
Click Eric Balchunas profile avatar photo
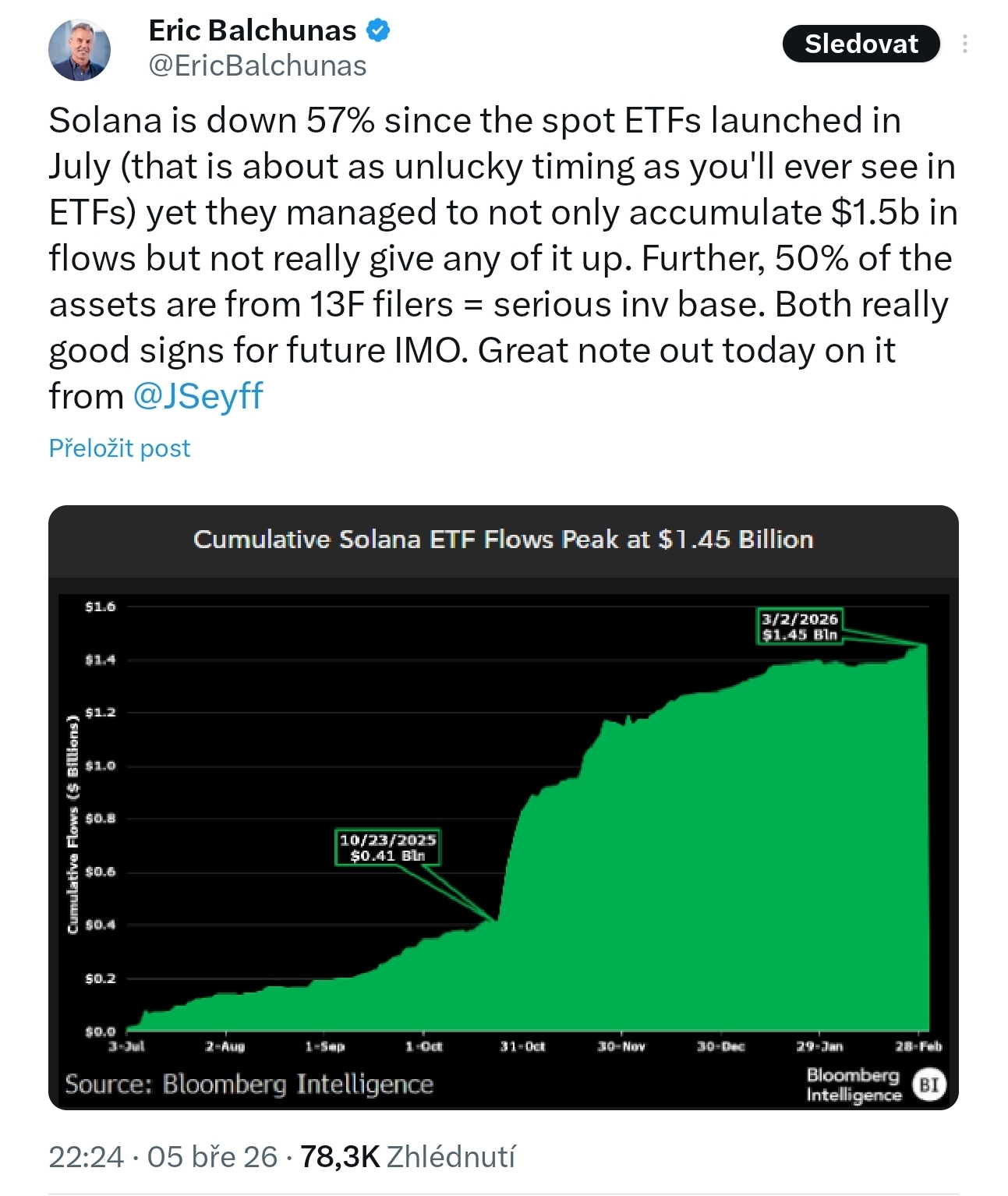tap(80, 49)
